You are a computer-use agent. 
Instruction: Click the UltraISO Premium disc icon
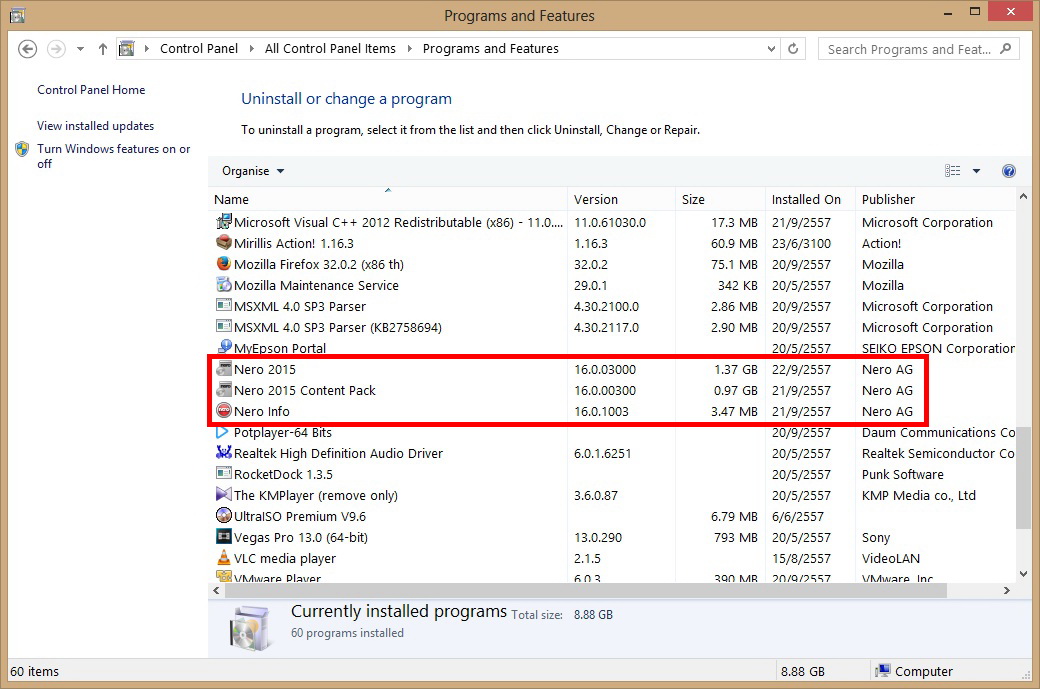(x=224, y=516)
